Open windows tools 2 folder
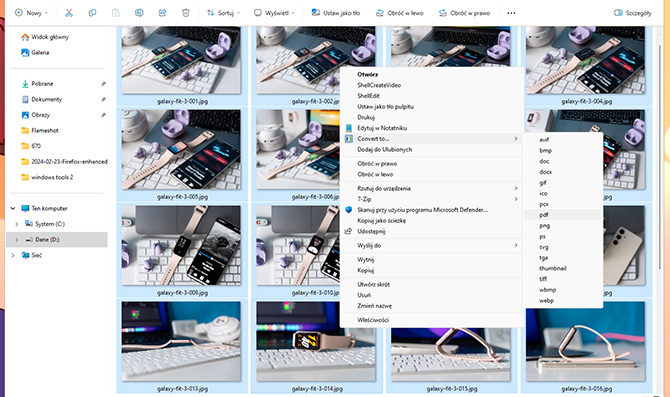The width and height of the screenshot is (670, 397). [47, 177]
